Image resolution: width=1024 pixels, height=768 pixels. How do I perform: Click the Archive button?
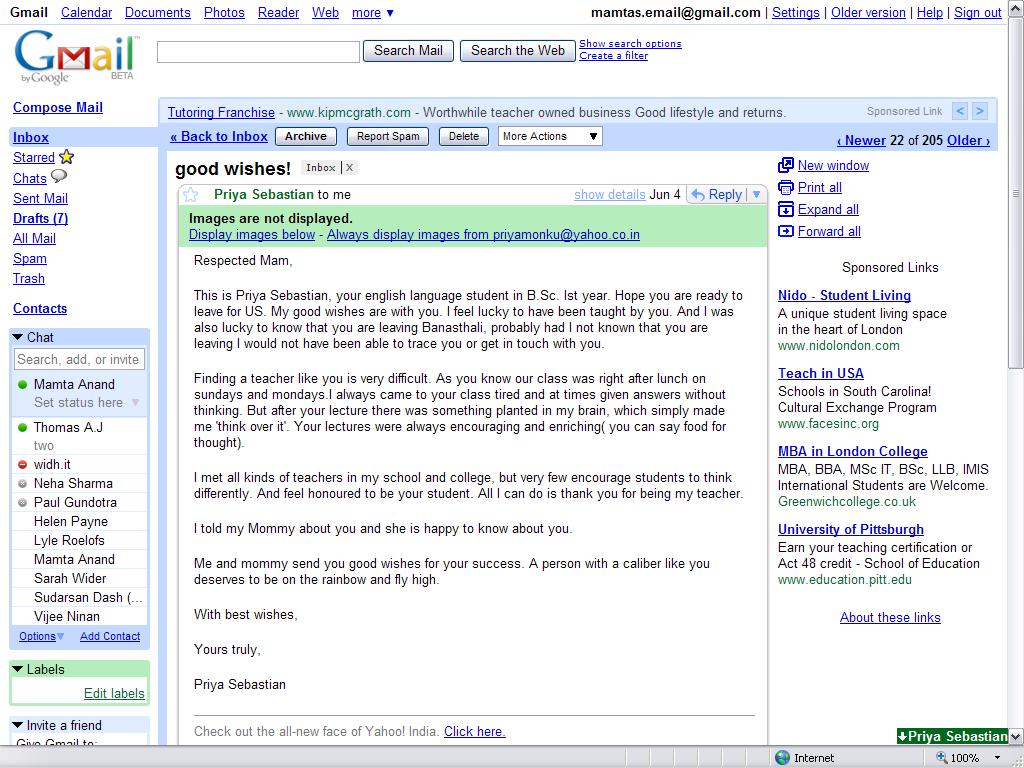pos(305,136)
